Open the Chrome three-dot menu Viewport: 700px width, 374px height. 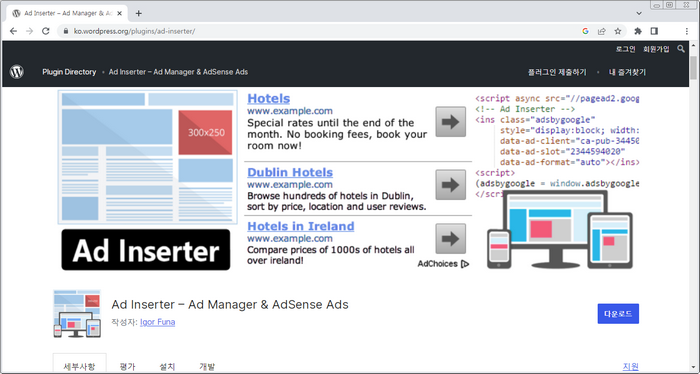click(x=687, y=31)
